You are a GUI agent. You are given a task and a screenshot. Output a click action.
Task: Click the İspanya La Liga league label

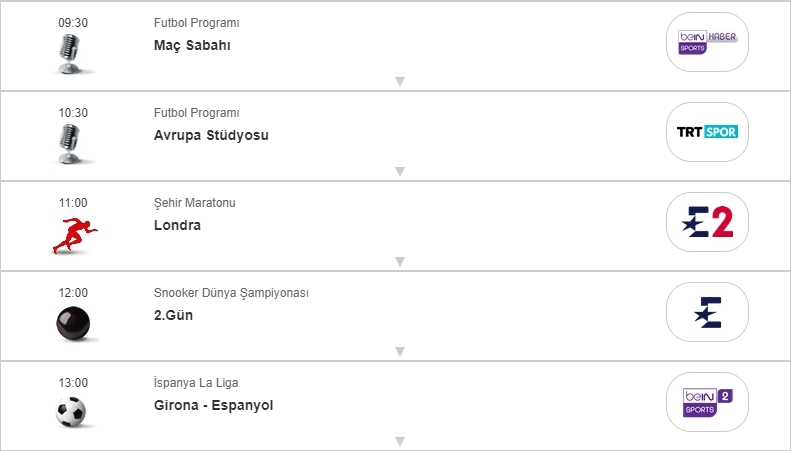[196, 383]
